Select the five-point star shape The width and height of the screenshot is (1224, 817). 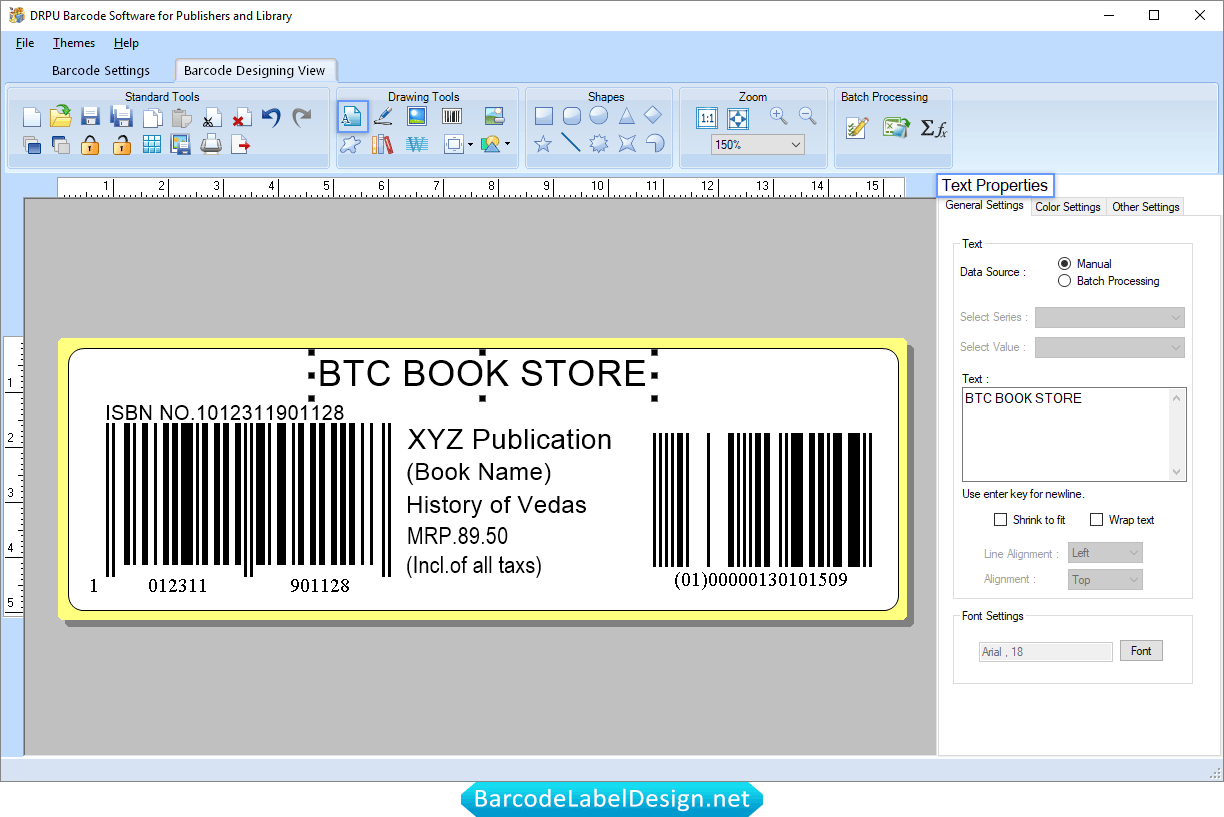(543, 144)
